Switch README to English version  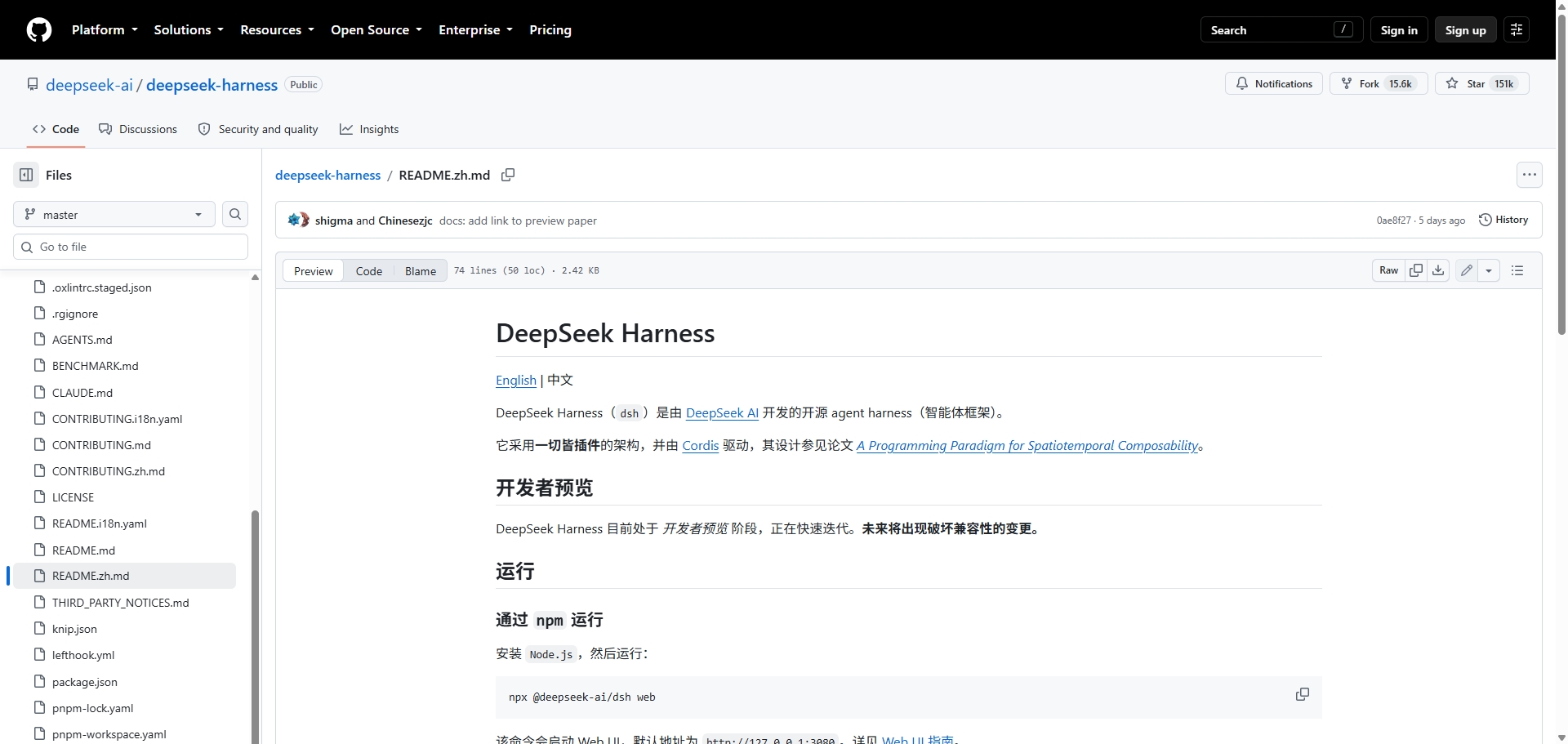click(516, 380)
